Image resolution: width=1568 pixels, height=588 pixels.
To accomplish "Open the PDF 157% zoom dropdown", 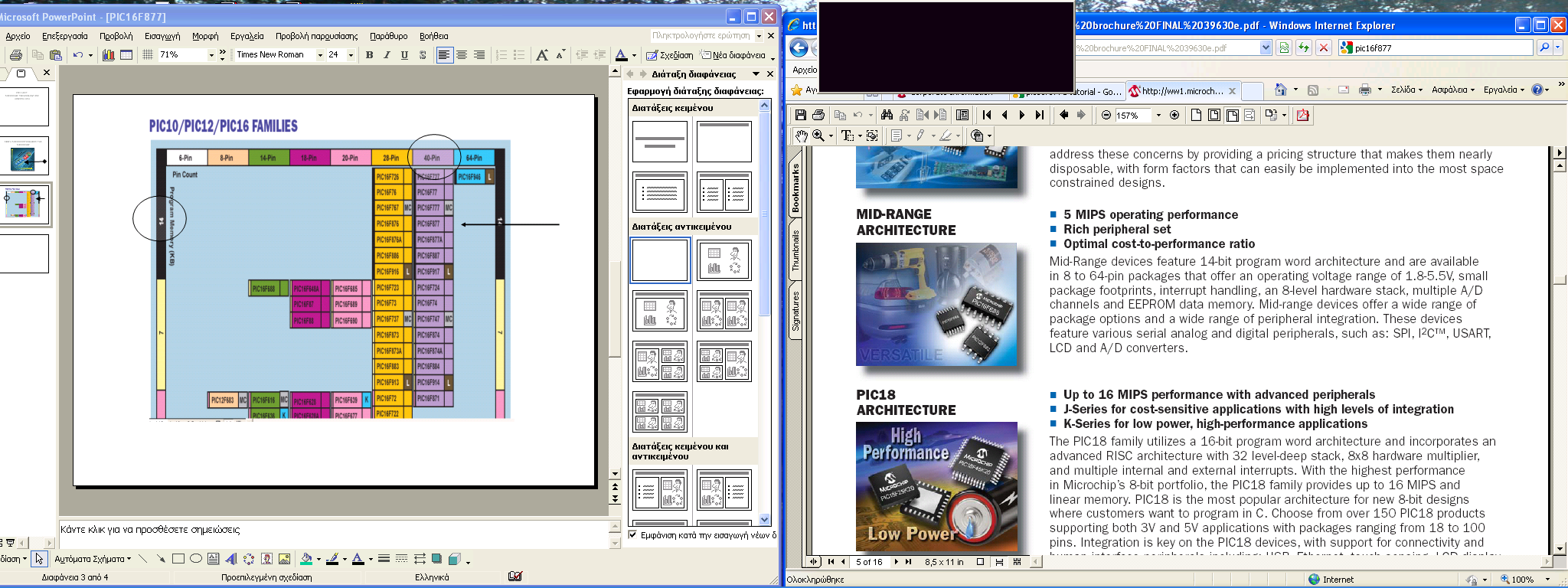I will coord(1158,115).
